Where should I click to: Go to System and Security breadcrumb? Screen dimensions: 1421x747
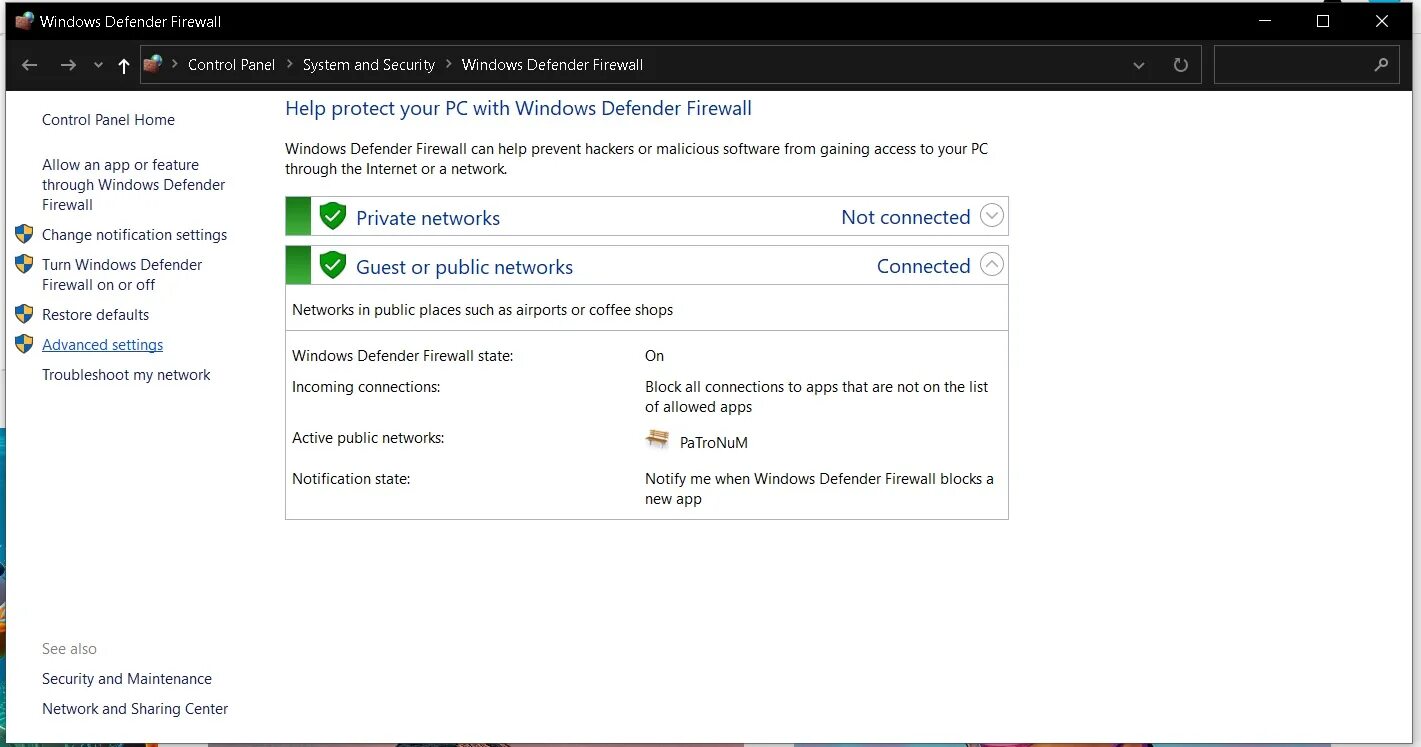[x=368, y=65]
